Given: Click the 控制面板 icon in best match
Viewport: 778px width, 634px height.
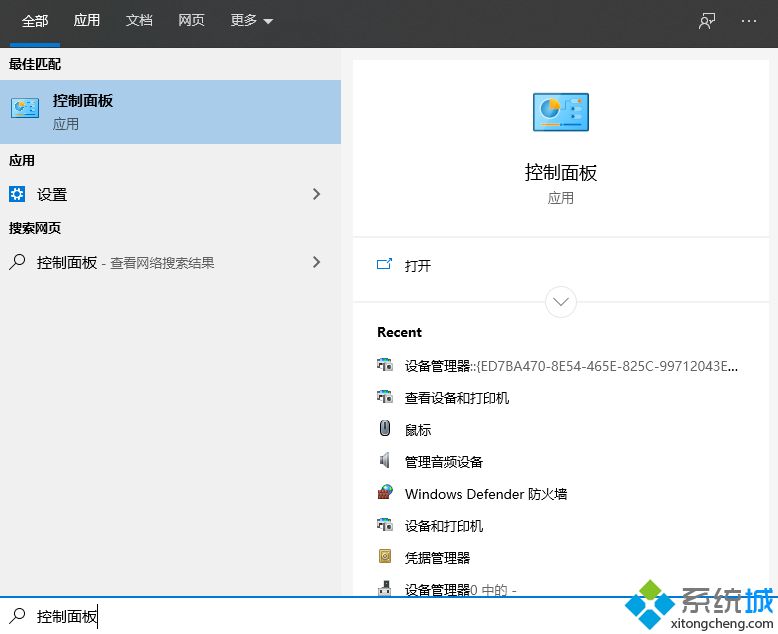Looking at the screenshot, I should click(25, 108).
